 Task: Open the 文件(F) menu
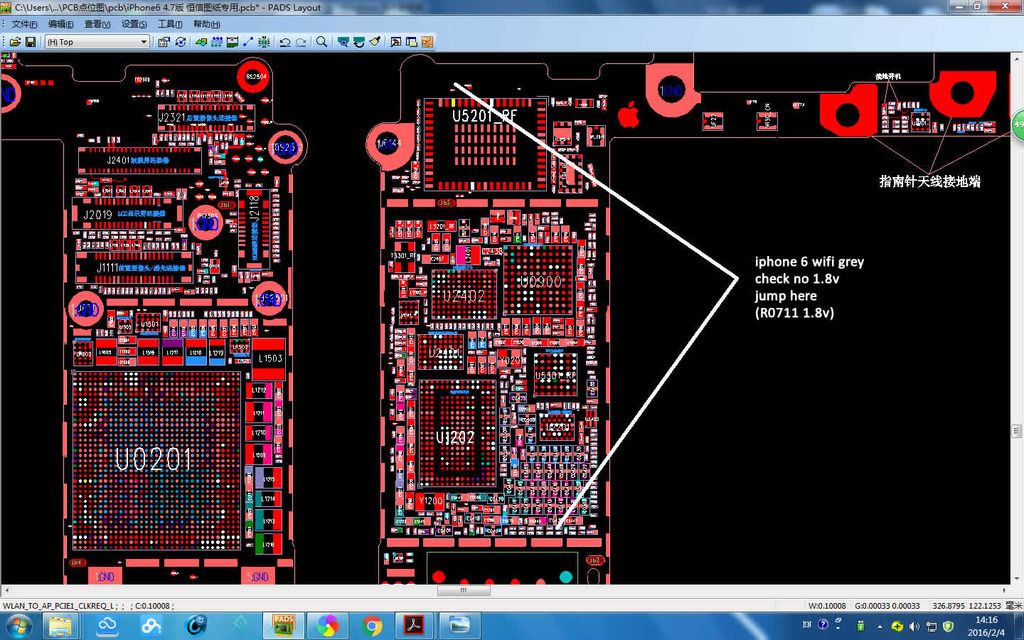pyautogui.click(x=24, y=24)
